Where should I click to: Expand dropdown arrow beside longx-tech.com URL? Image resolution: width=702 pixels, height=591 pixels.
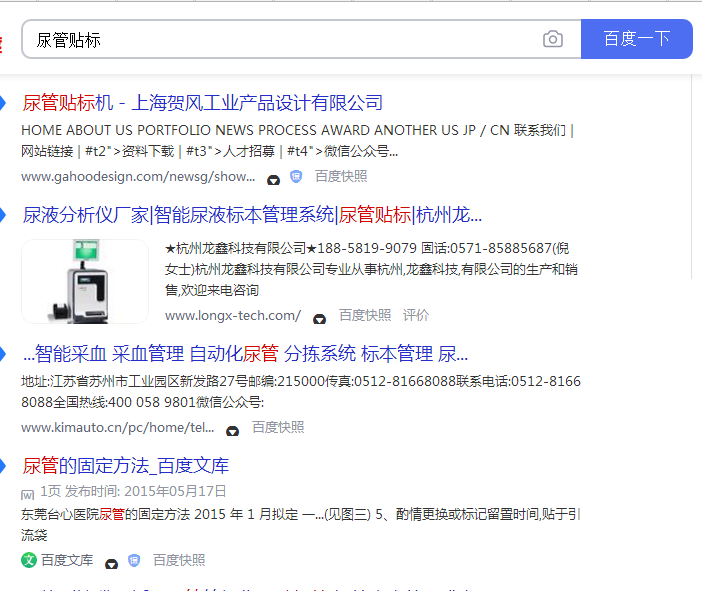click(319, 319)
